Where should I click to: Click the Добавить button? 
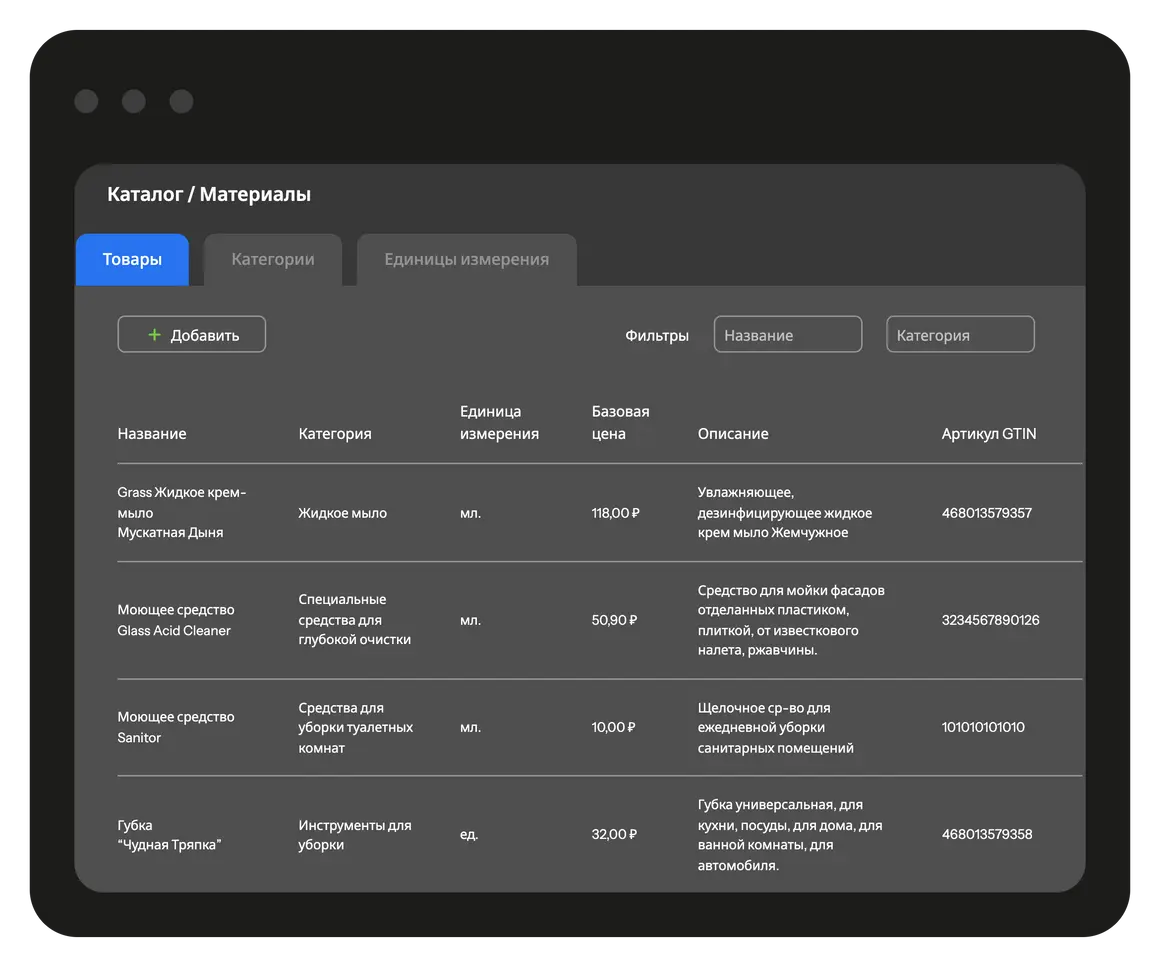click(192, 335)
